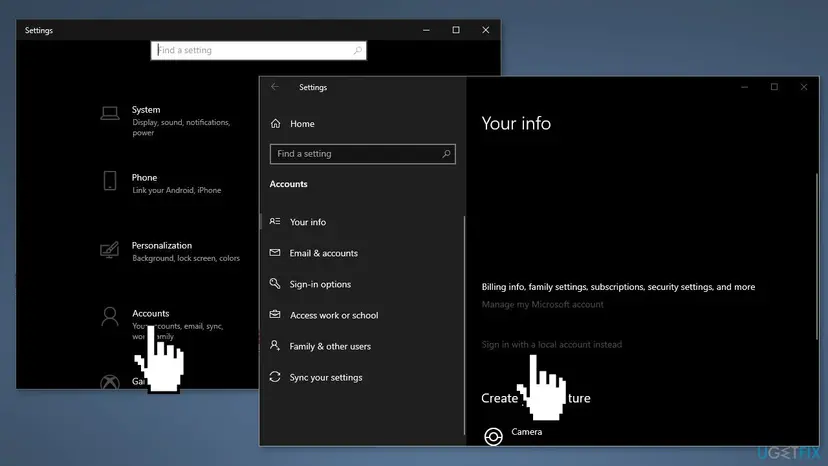Viewport: 828px width, 466px height.
Task: Click the Access work or school briefcase icon
Action: [x=275, y=314]
